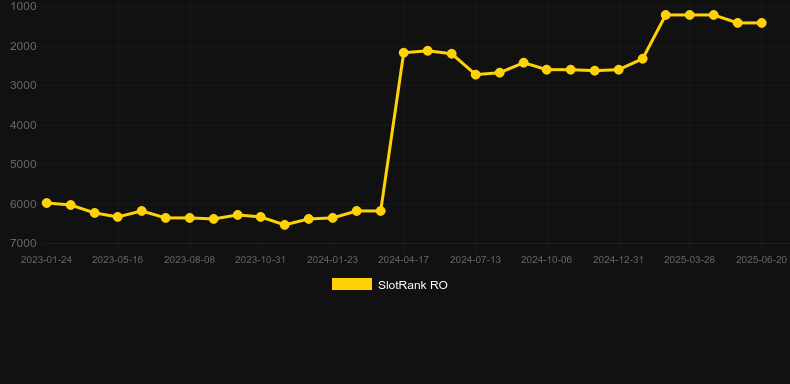
Task: Select the data point above 2024-10-06
Action: [x=547, y=70]
